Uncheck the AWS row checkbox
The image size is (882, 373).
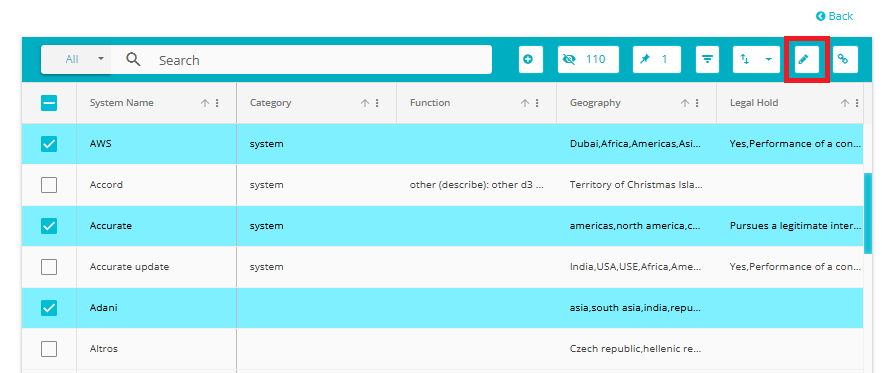pos(49,144)
